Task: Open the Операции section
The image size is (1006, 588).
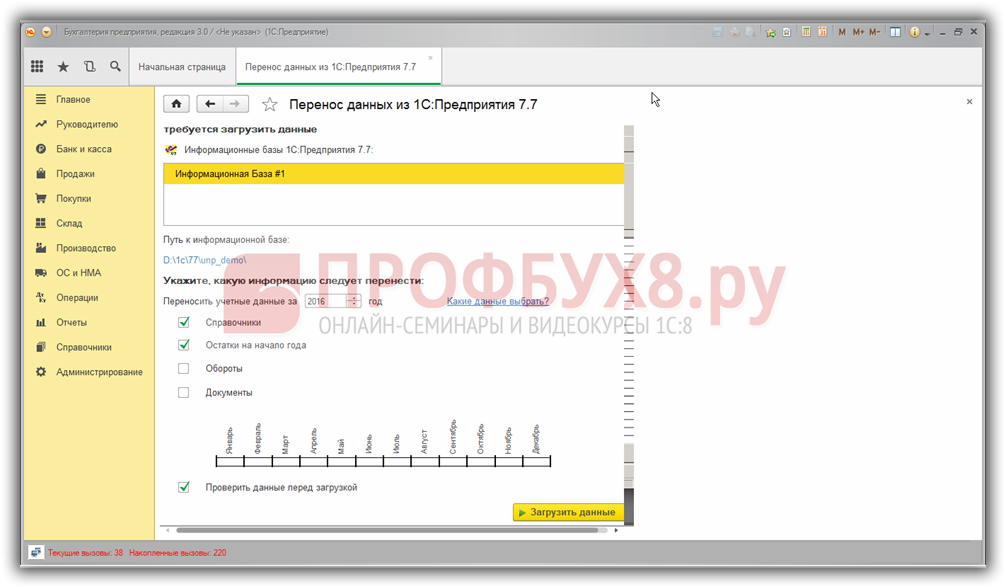Action: coord(77,298)
